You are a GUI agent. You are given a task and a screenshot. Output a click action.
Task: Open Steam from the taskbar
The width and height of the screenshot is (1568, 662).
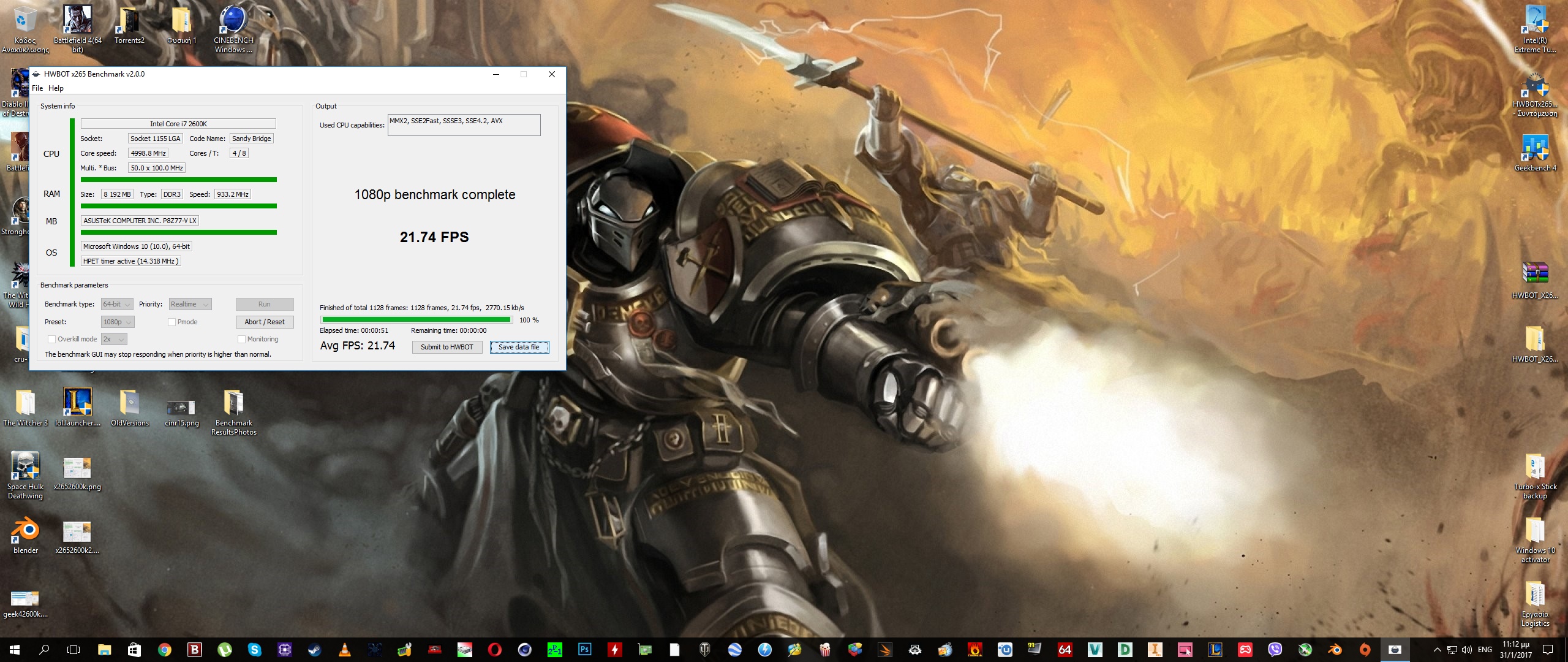[x=314, y=650]
